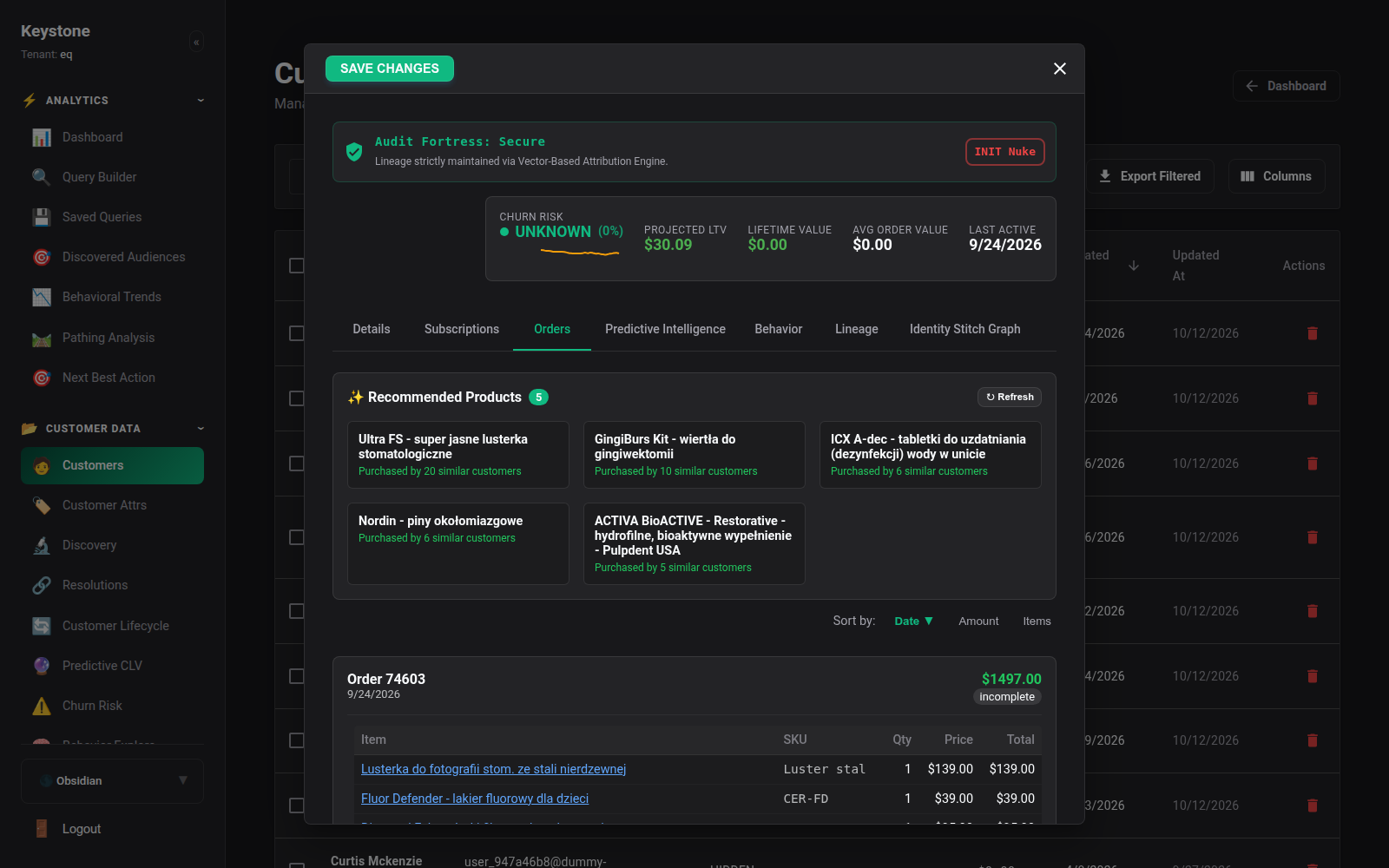
Task: Click the Saved Queries floppy disk icon
Action: pos(42,217)
